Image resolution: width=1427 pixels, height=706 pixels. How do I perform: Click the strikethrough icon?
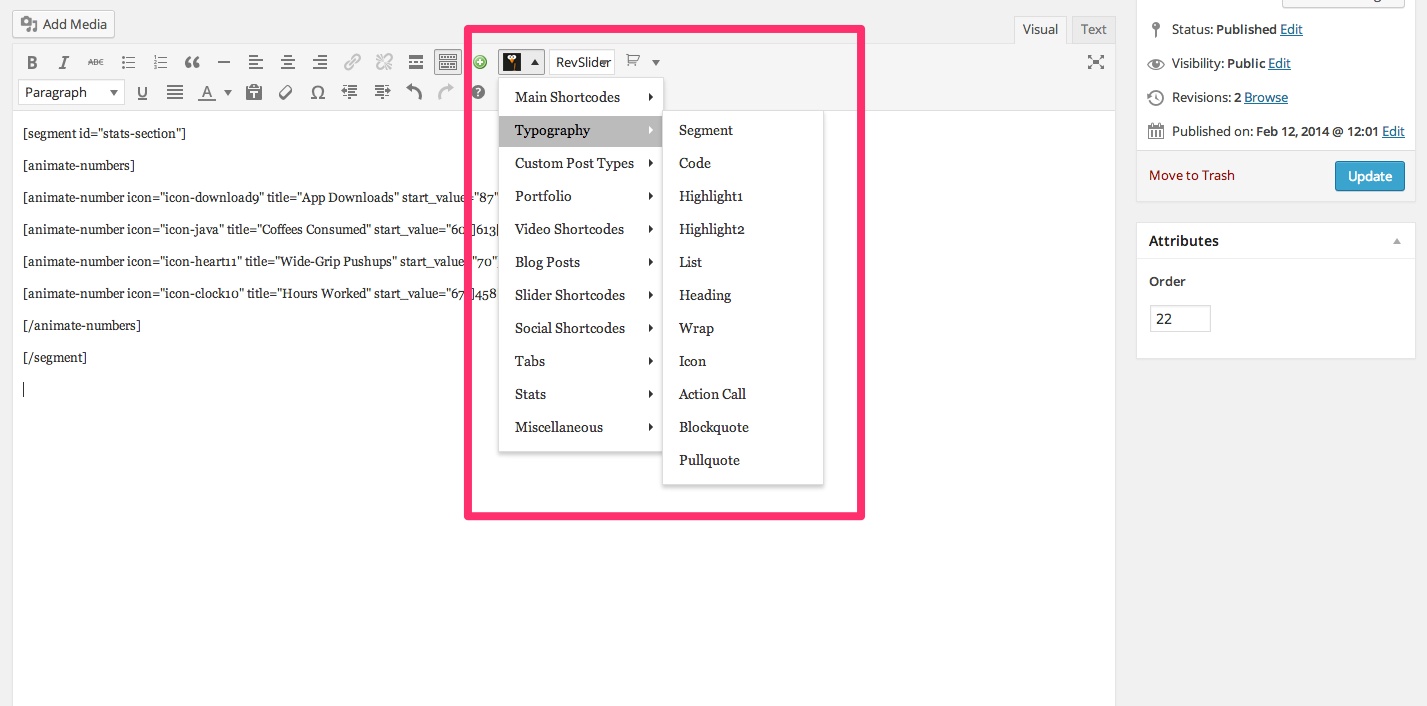coord(95,62)
